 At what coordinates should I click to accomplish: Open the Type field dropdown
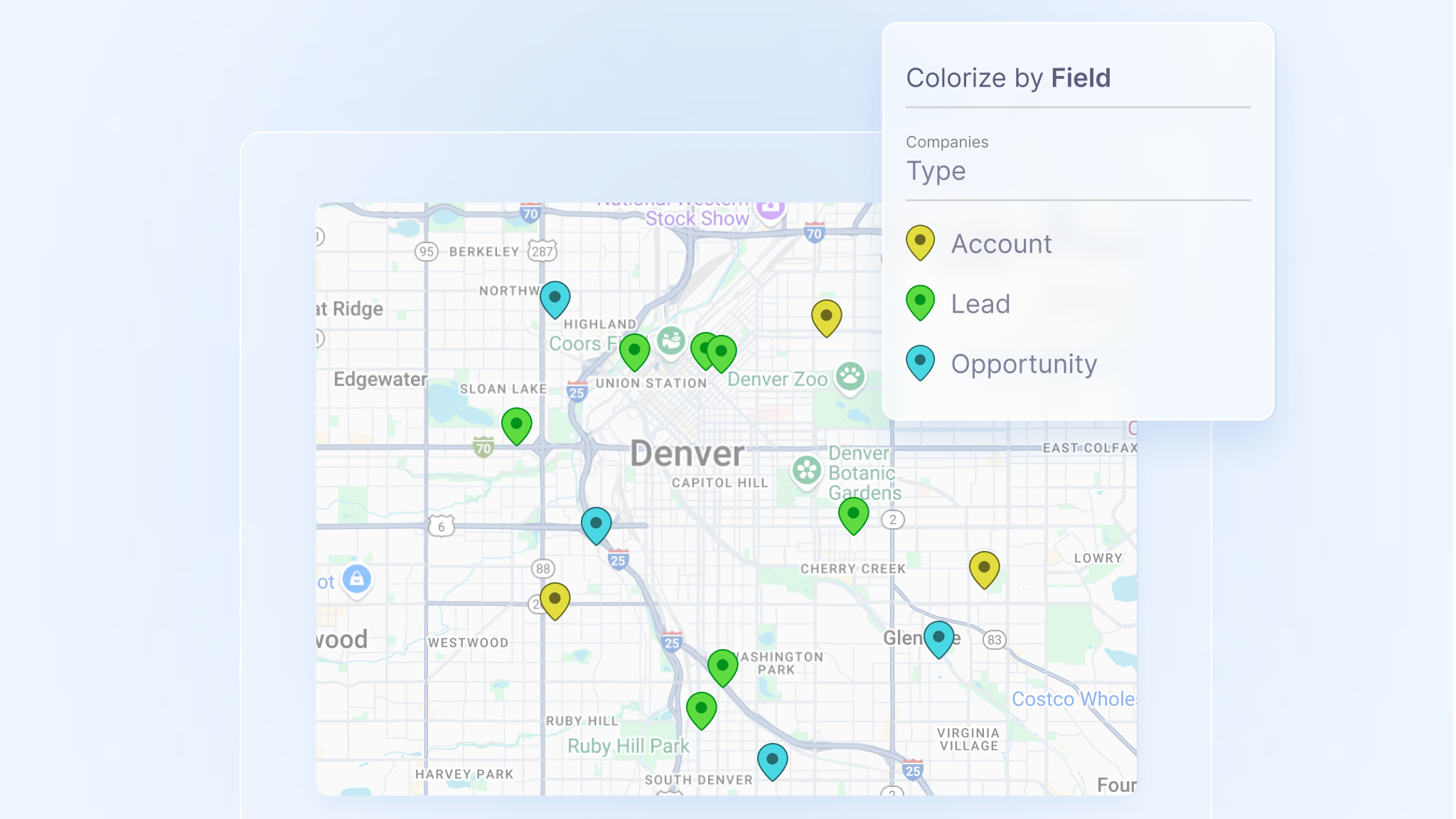click(x=936, y=171)
